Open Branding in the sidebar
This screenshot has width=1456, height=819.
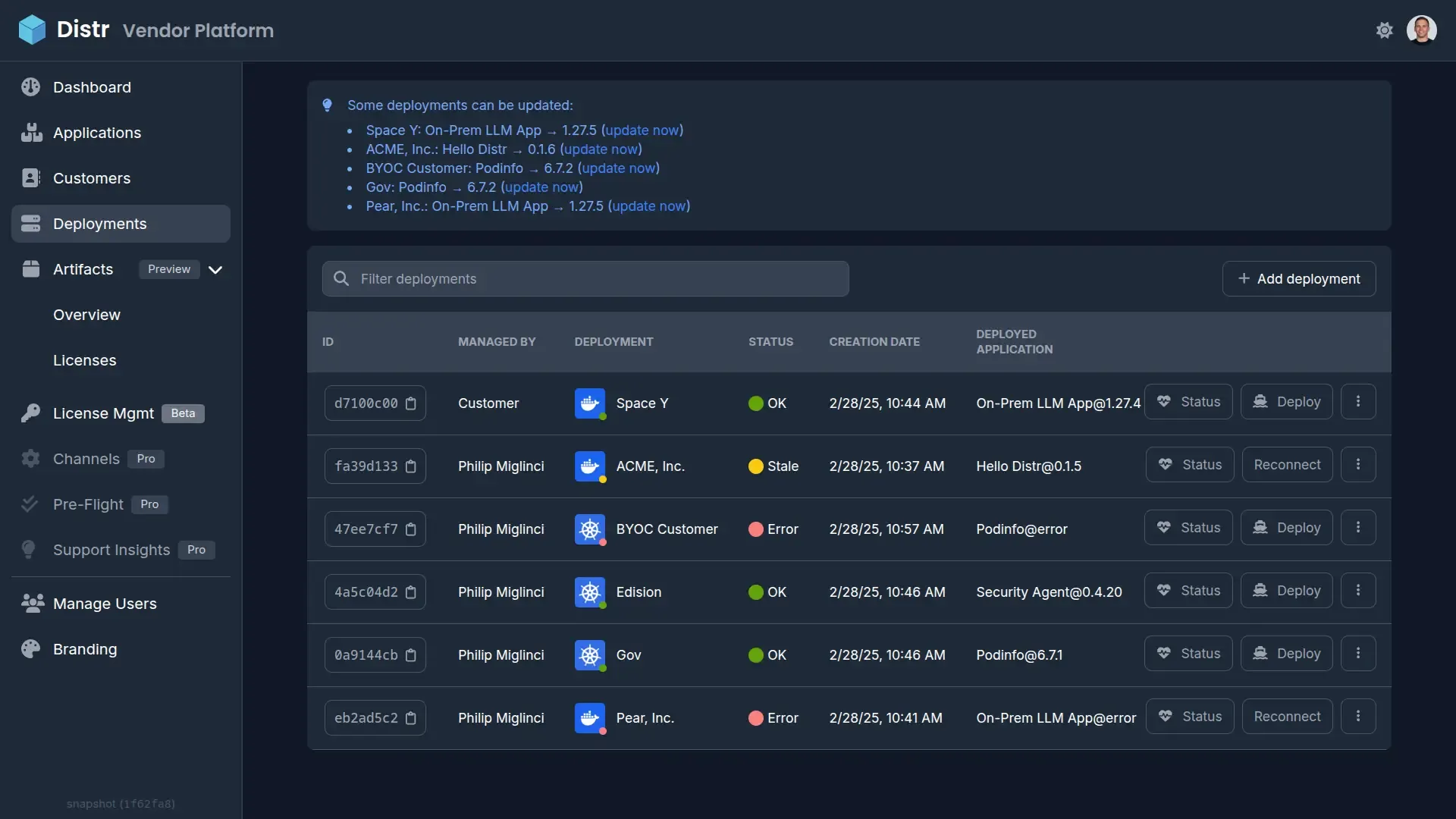[84, 649]
